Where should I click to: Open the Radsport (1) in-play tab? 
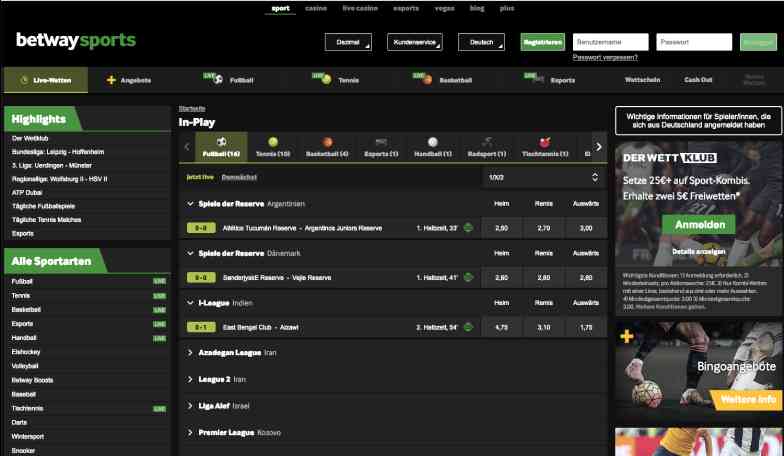[x=486, y=147]
